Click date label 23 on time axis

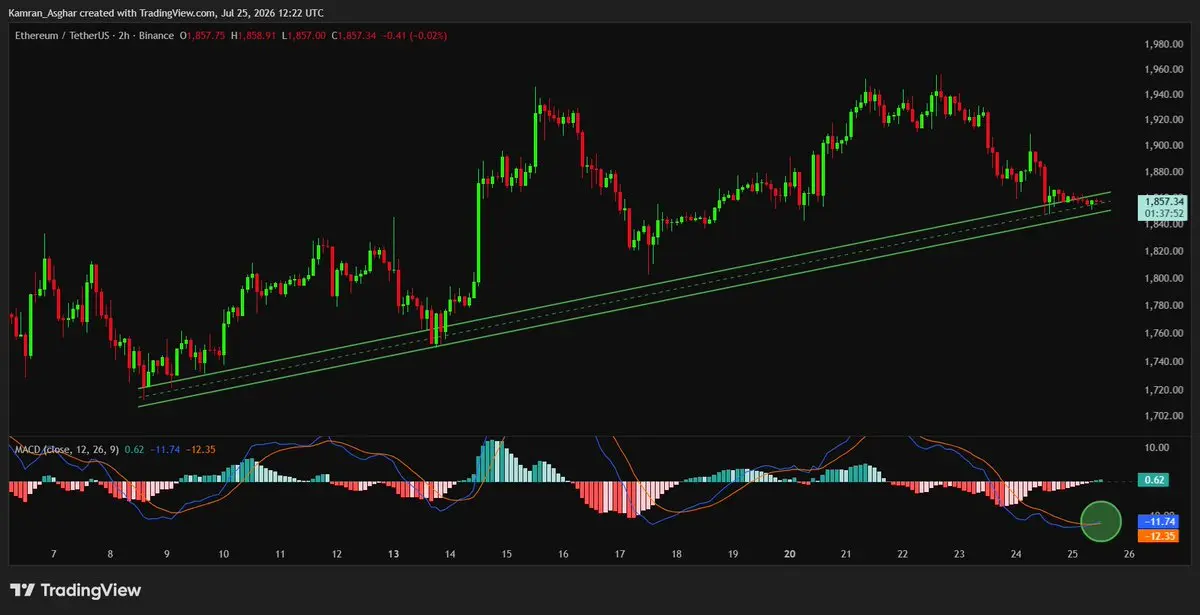pyautogui.click(x=959, y=554)
